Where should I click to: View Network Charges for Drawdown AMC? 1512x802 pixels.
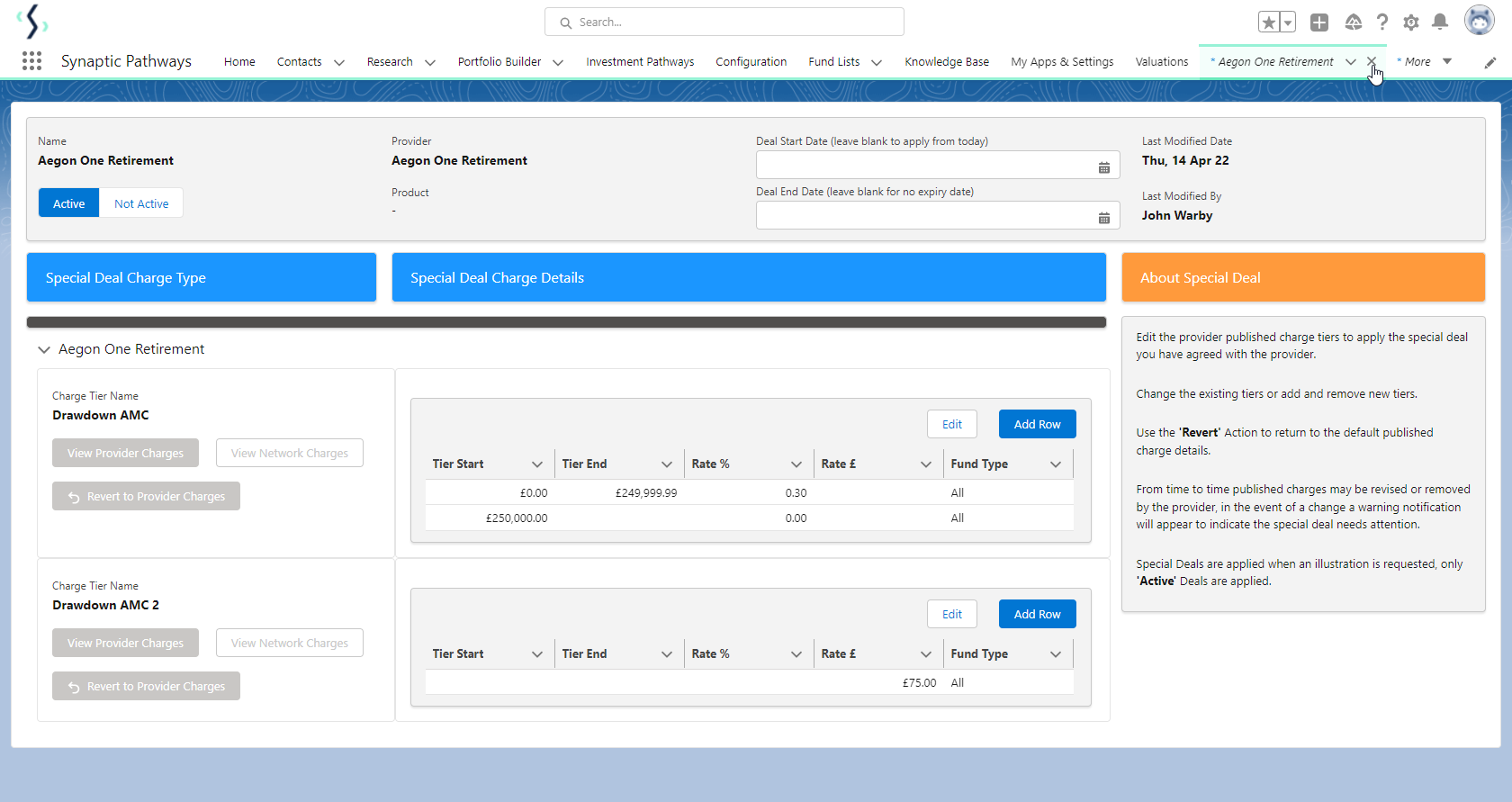[x=290, y=453]
